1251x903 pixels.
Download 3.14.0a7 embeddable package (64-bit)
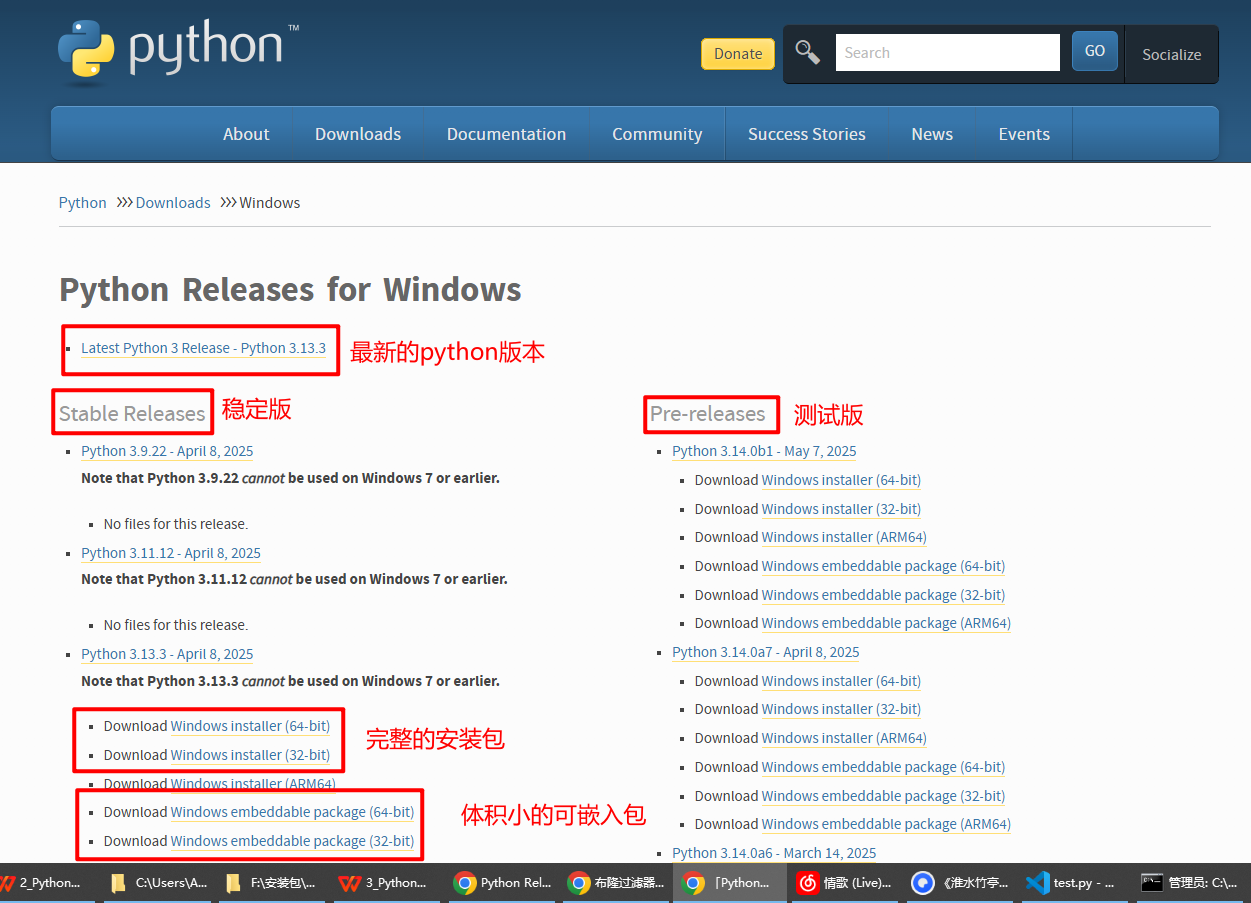pos(883,767)
